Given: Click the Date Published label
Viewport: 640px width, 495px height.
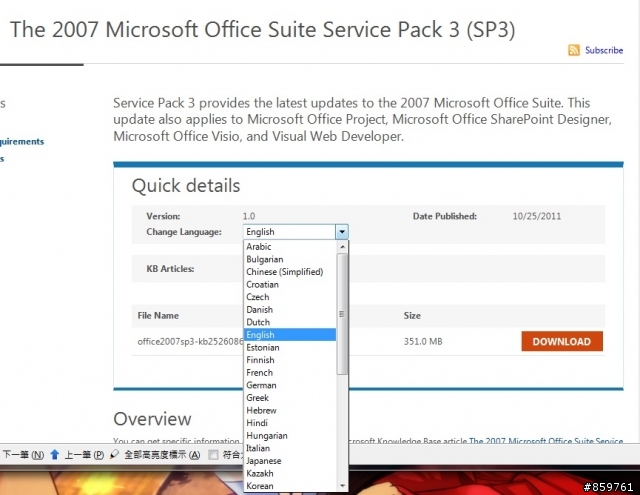Looking at the screenshot, I should 444,216.
